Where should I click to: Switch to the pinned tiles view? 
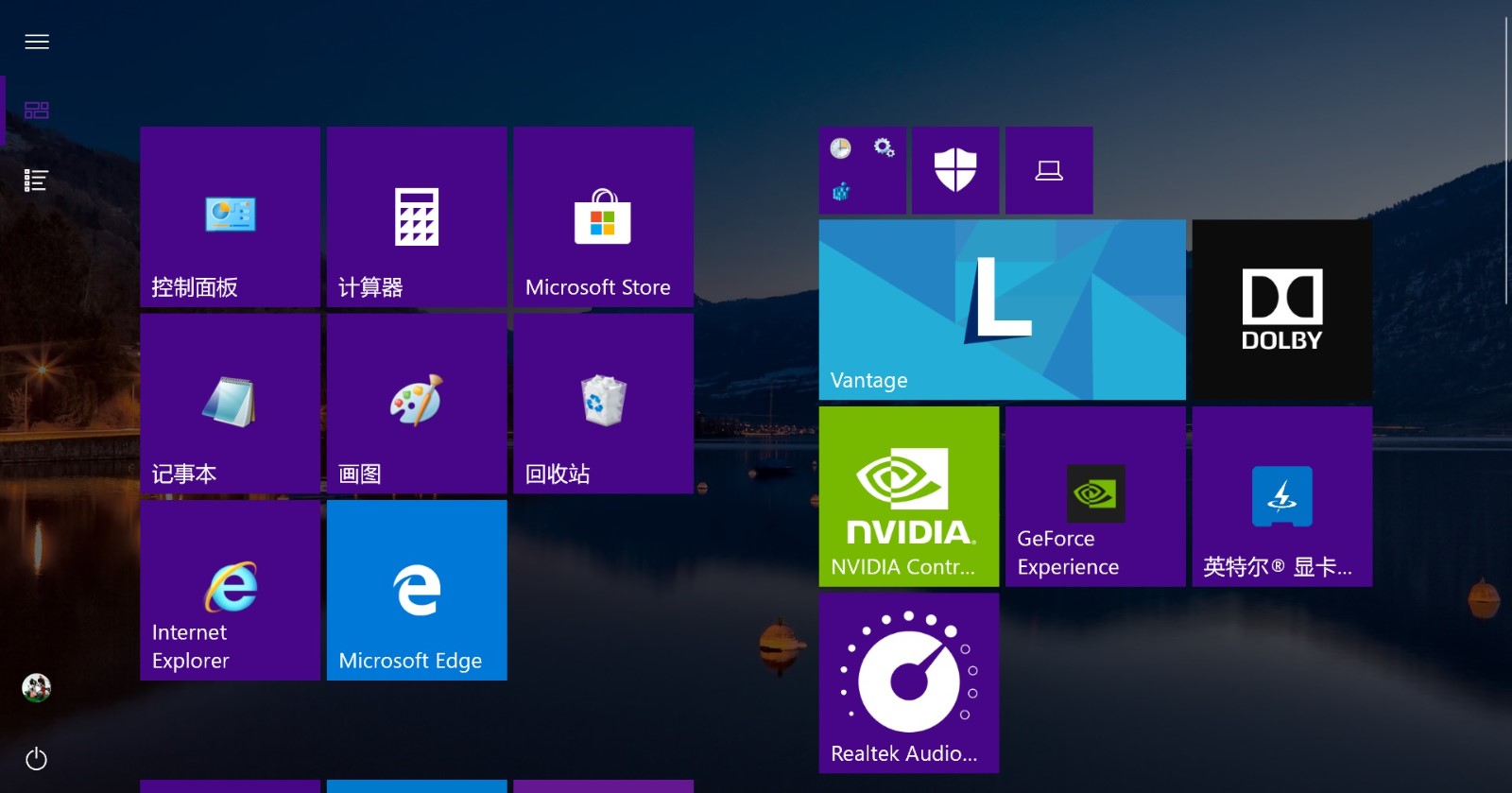[37, 111]
